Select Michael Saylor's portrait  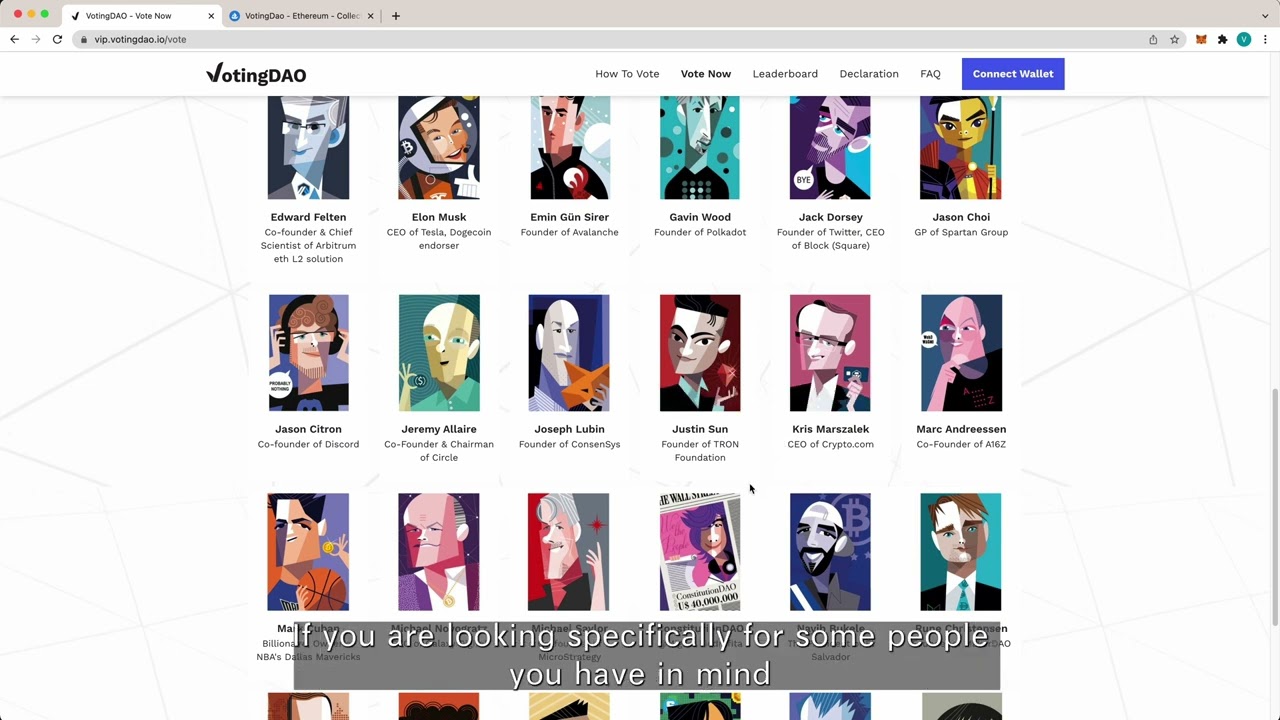(x=568, y=552)
